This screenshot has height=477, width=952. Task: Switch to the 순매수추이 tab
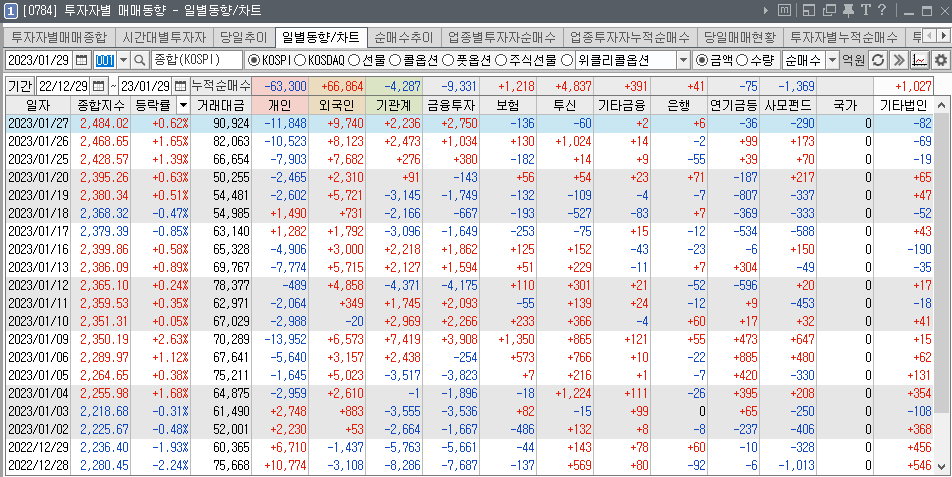405,36
